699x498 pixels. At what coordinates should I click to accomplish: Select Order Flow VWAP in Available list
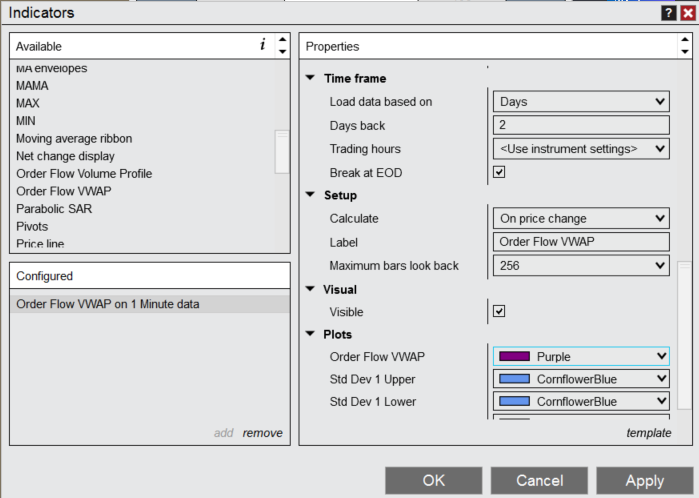64,191
